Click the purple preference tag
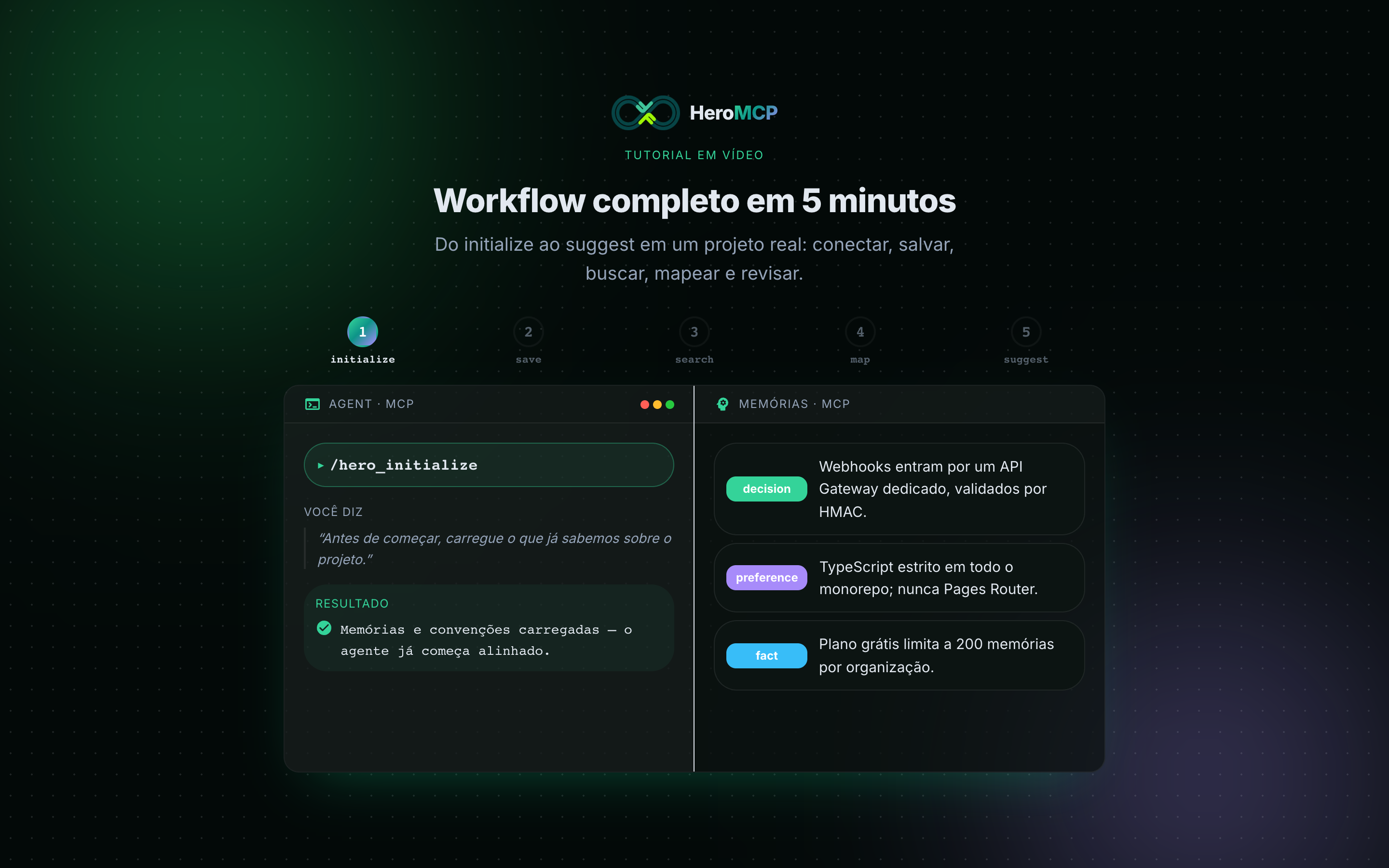This screenshot has width=1389, height=868. [767, 578]
